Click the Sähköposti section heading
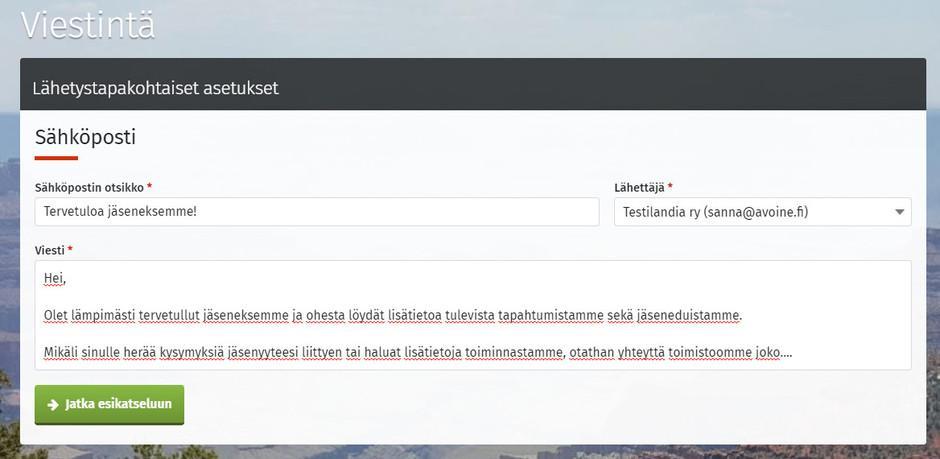Screen dimensions: 940x459 click(85, 137)
